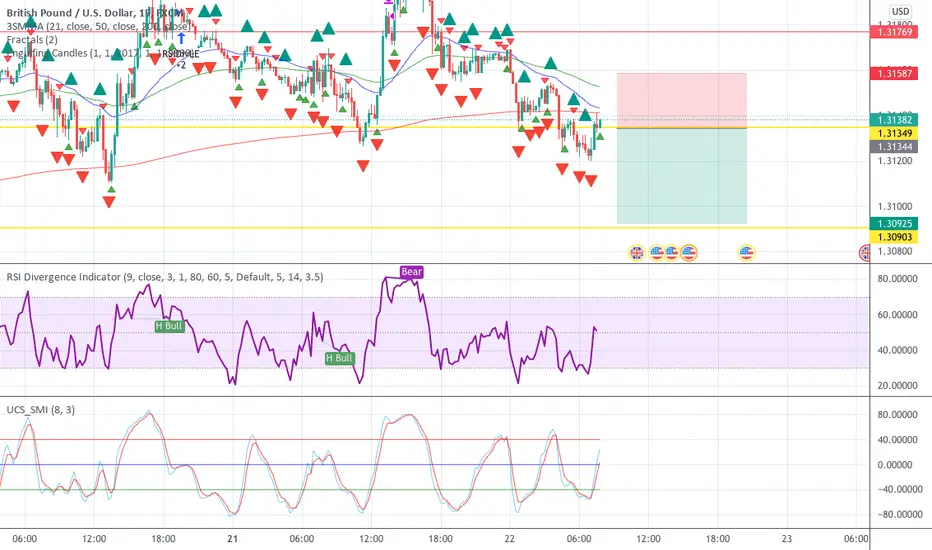Click the green 1.30925 price label
The image size is (932, 550).
pyautogui.click(x=895, y=224)
